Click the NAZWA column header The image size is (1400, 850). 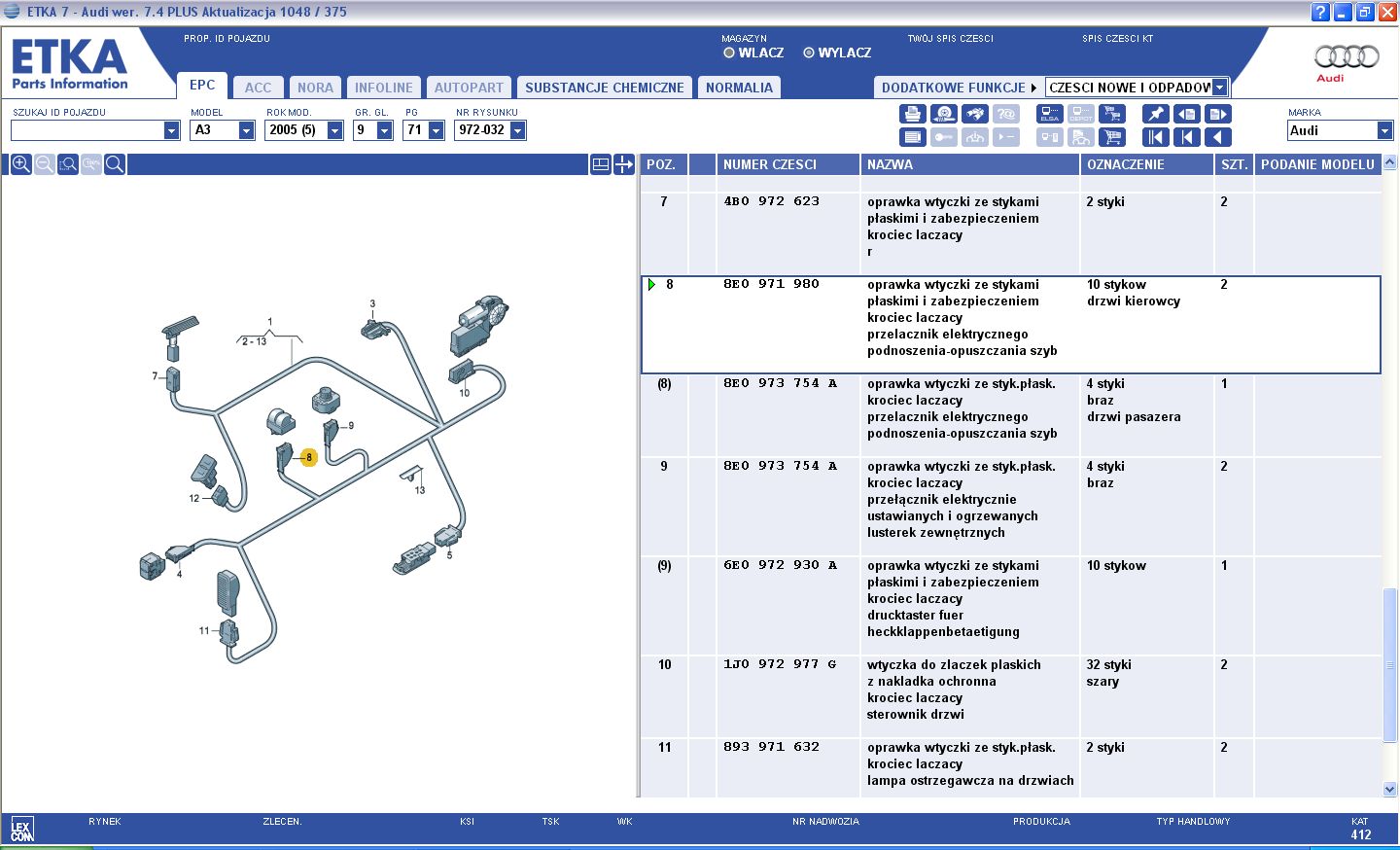pyautogui.click(x=970, y=164)
